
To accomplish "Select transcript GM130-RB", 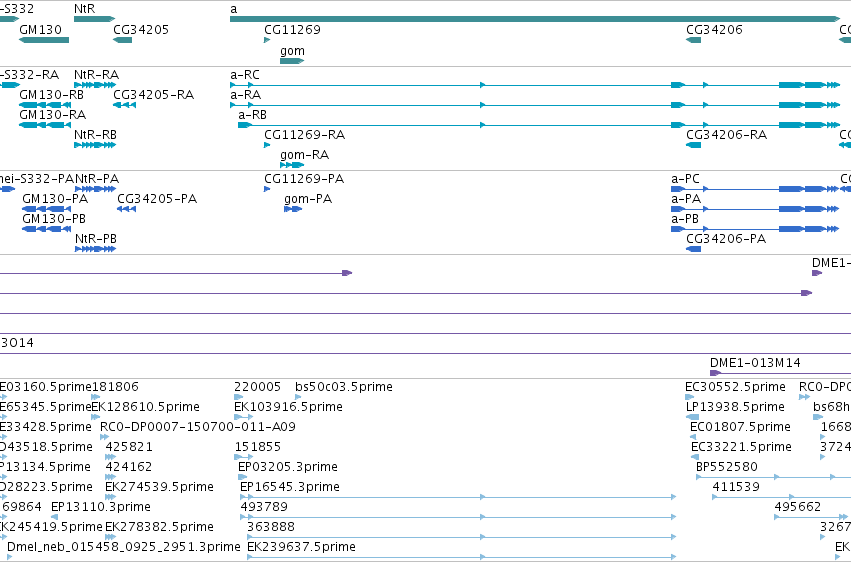I will [x=45, y=105].
